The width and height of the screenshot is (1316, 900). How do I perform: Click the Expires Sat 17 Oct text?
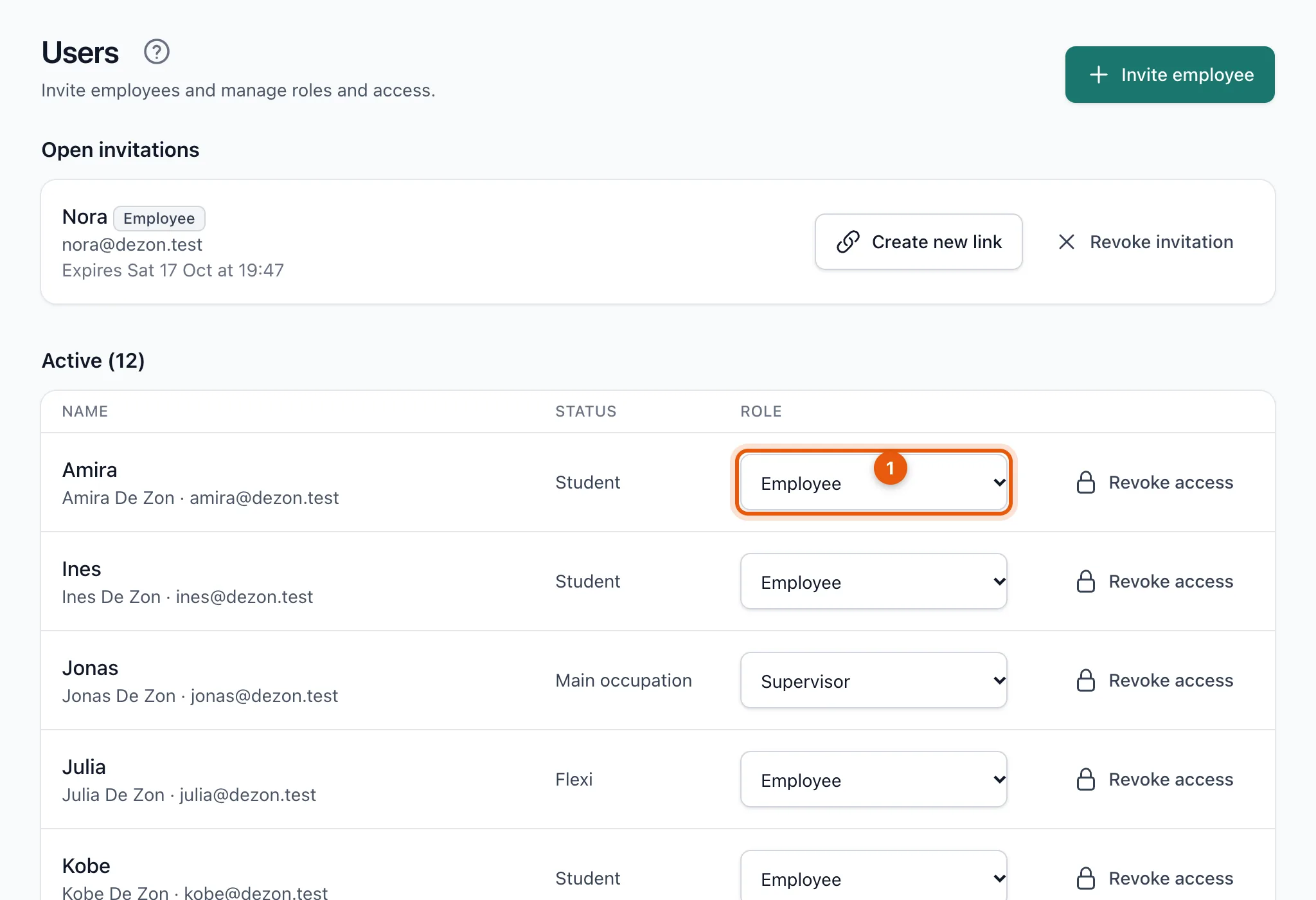coord(173,270)
